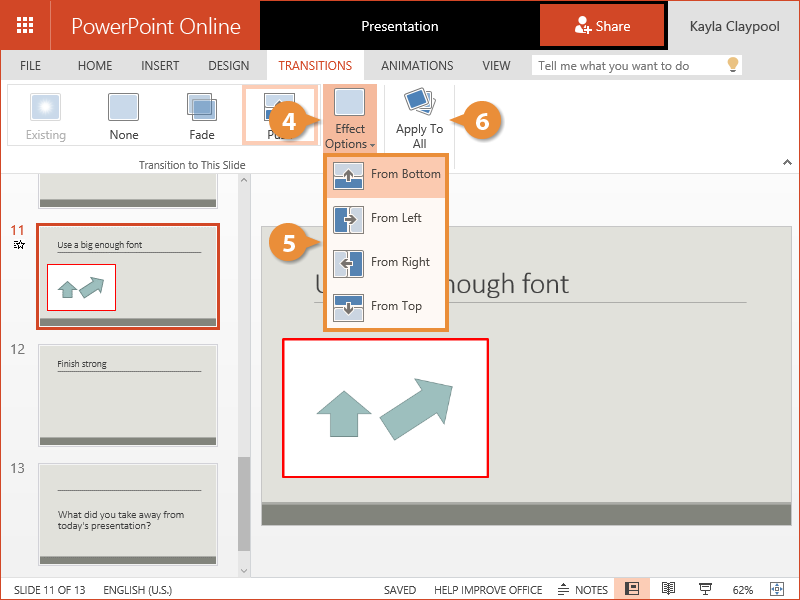Screen dimensions: 800x600
Task: Click the Apply To All icon
Action: point(419,102)
